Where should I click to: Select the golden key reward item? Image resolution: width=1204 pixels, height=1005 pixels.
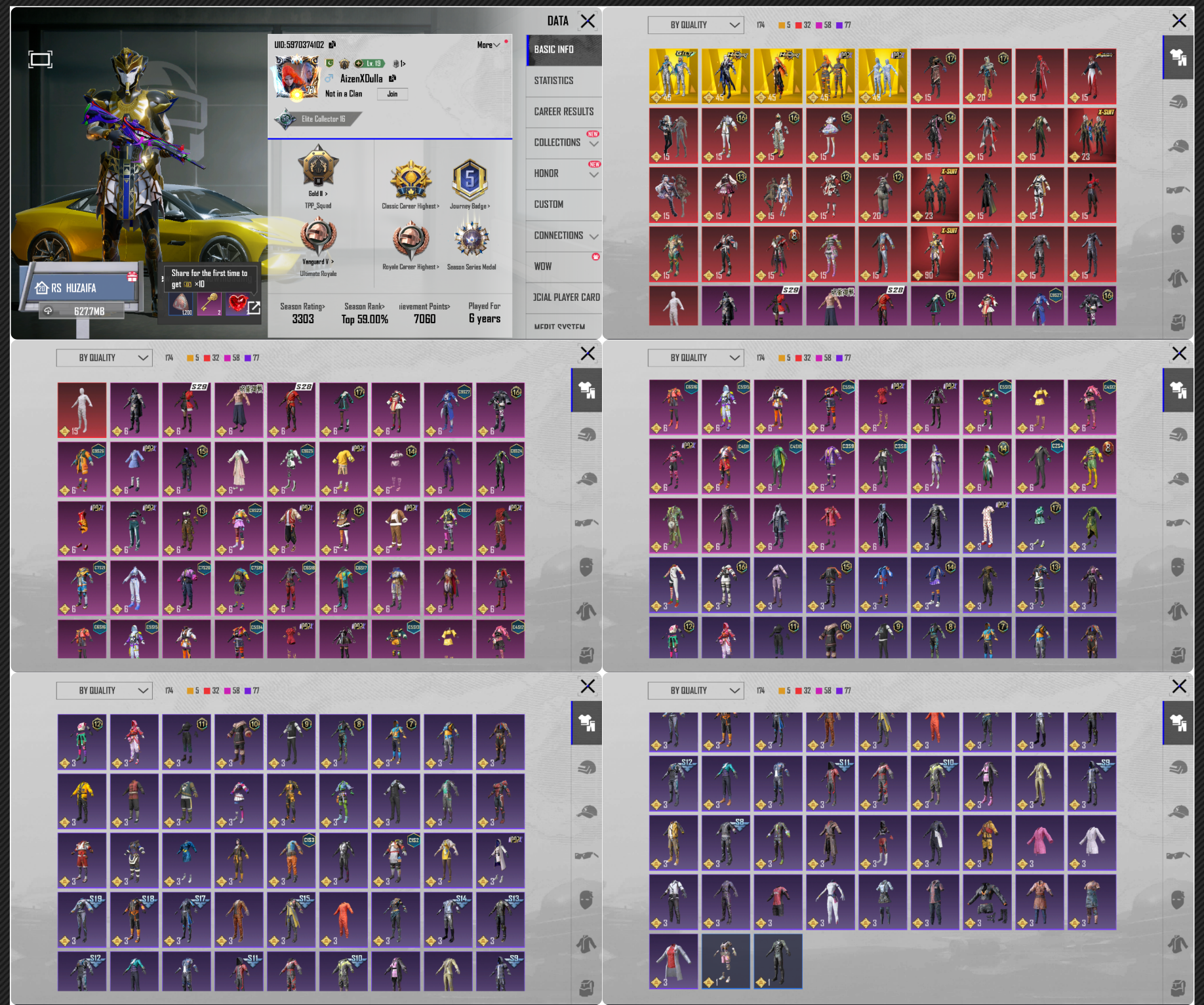[210, 304]
